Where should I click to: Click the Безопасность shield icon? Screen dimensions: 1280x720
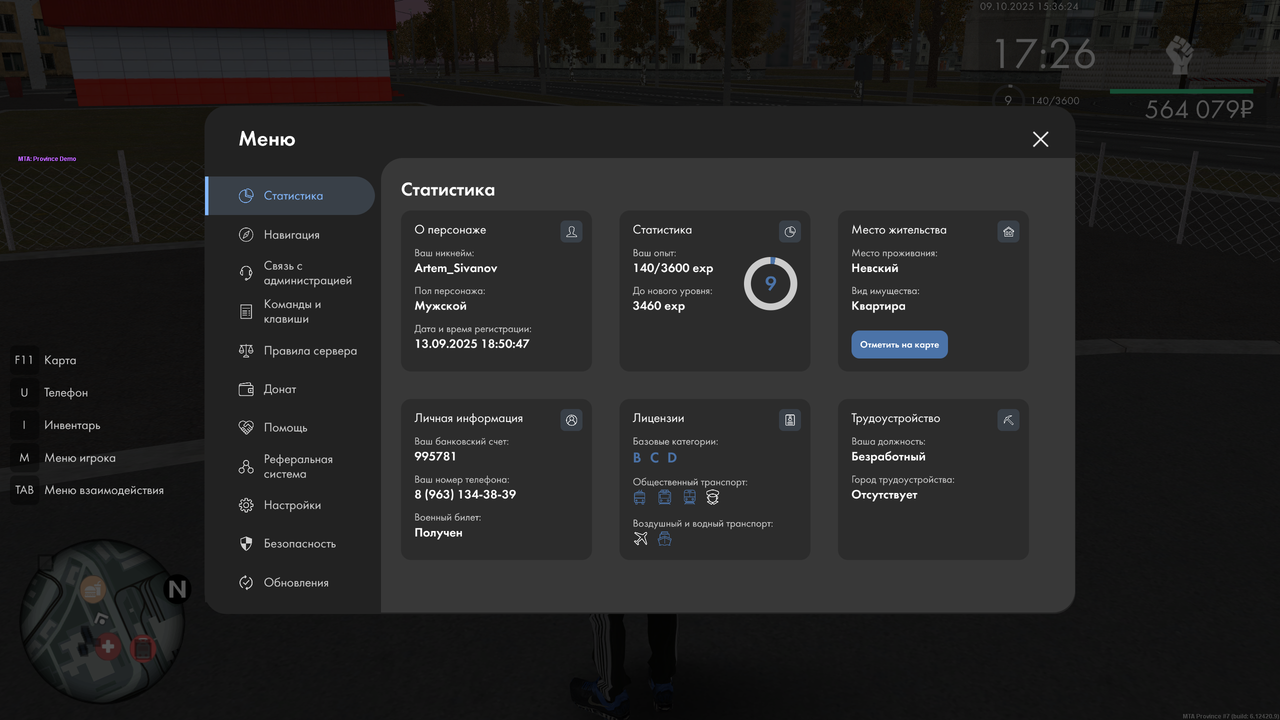[246, 544]
